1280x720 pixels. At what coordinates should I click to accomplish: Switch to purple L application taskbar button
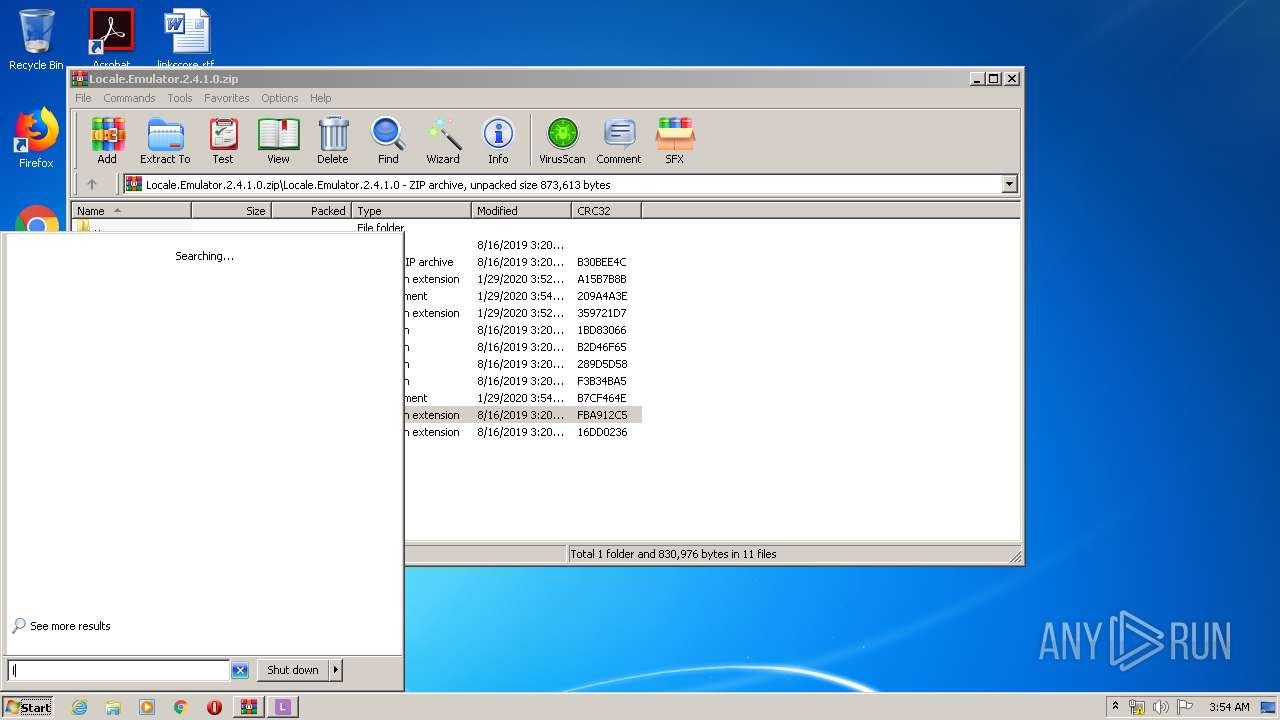click(283, 707)
